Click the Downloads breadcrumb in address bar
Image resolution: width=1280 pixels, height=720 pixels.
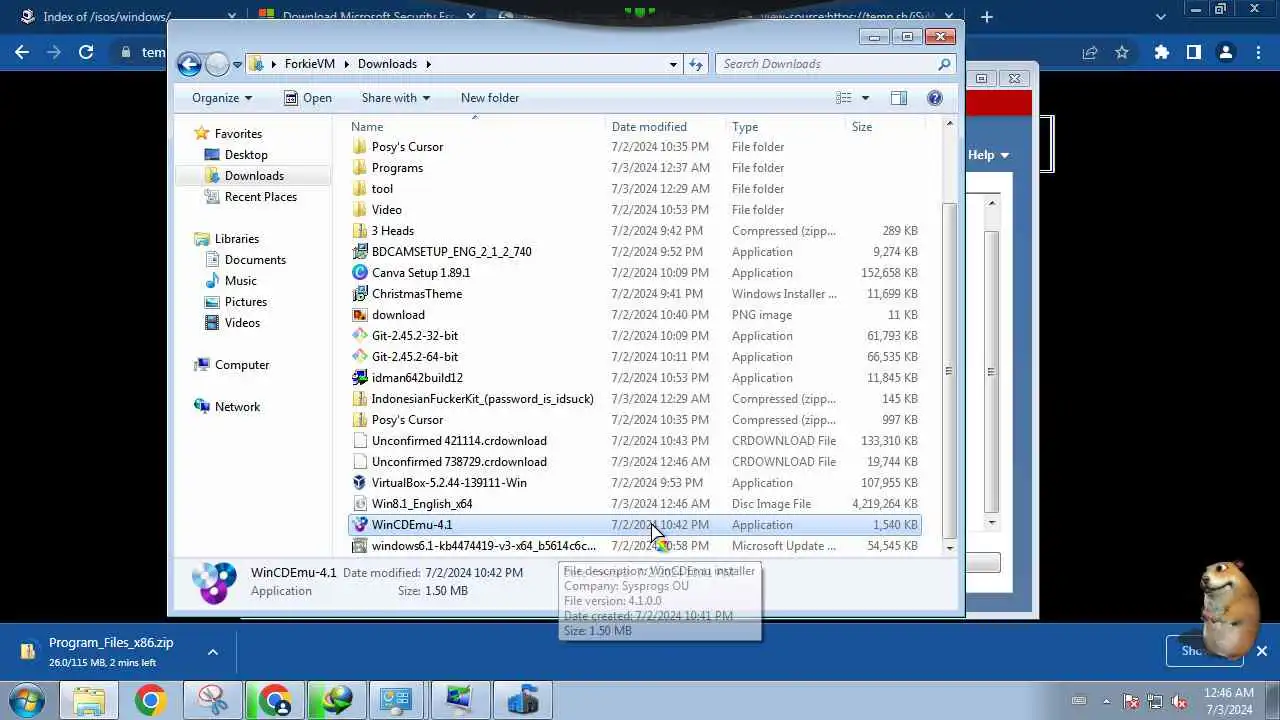coord(387,64)
